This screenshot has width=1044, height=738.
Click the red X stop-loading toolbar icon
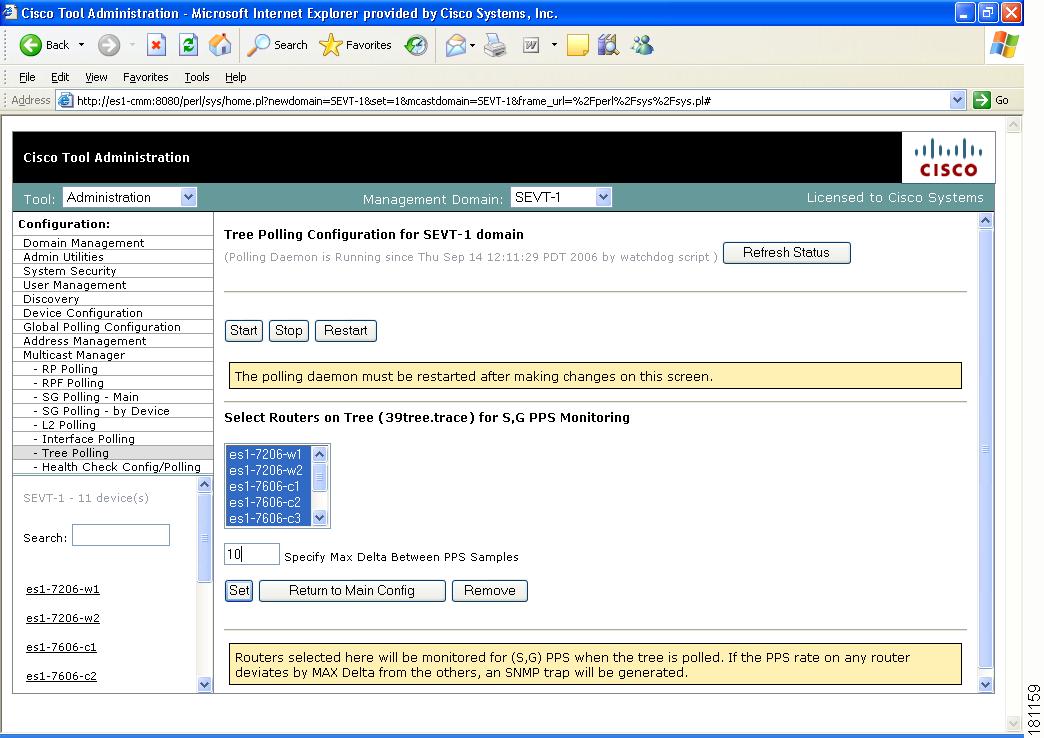156,45
